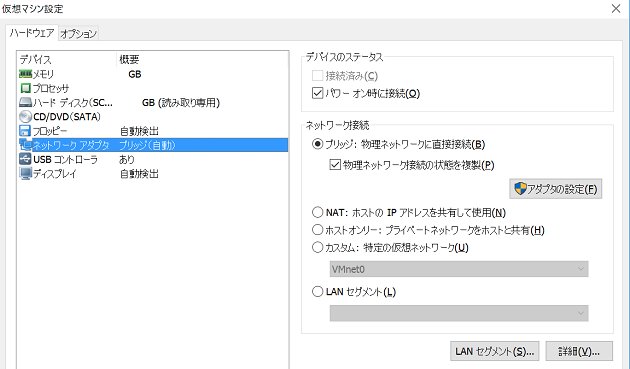Click the display monitor icon

[25, 174]
